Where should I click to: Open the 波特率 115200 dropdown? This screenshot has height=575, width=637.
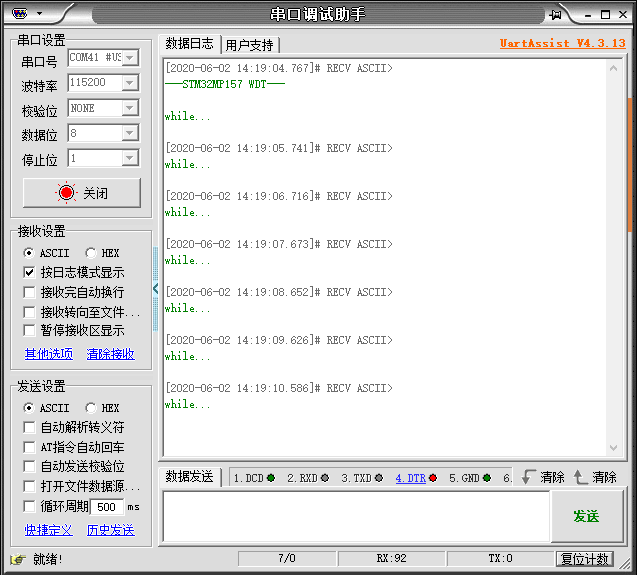(130, 83)
